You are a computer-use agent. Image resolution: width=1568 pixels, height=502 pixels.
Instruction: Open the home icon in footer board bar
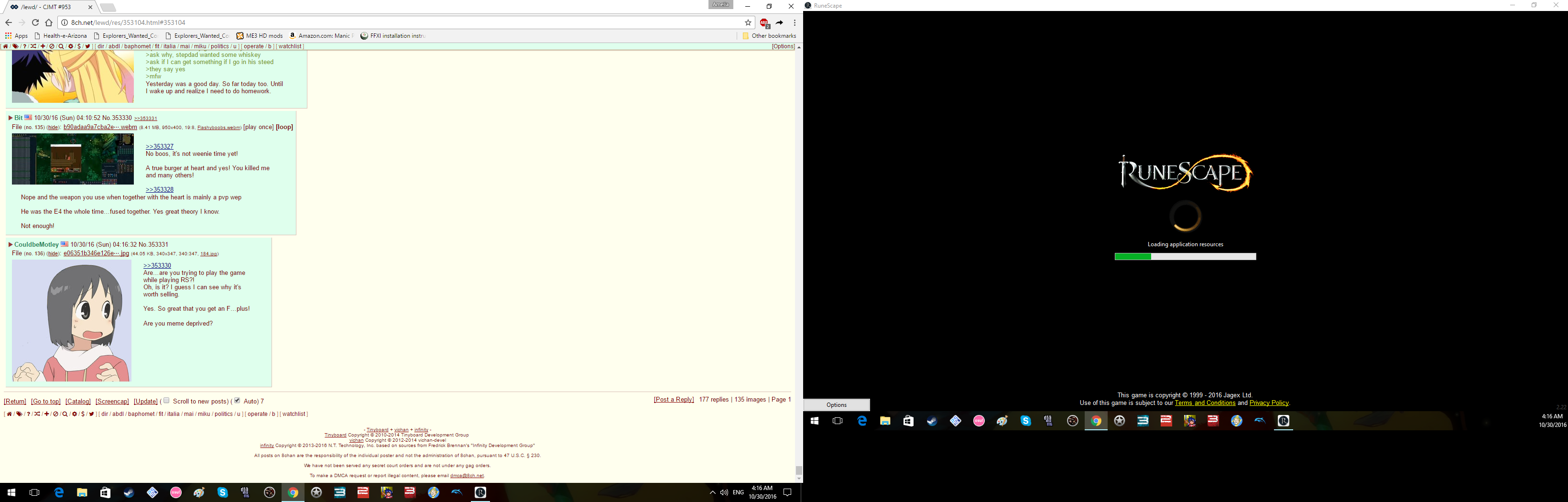click(9, 414)
